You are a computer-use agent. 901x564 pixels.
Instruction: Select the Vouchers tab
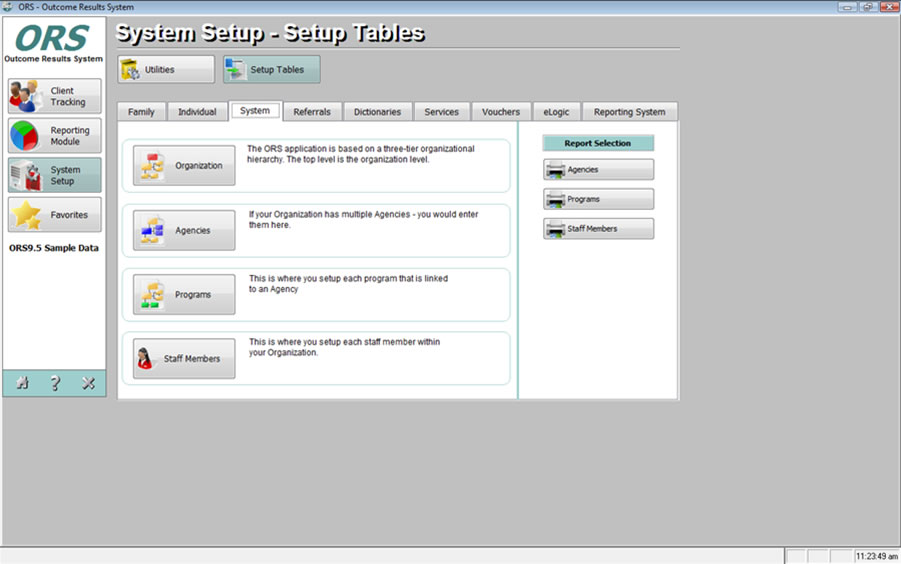(500, 112)
